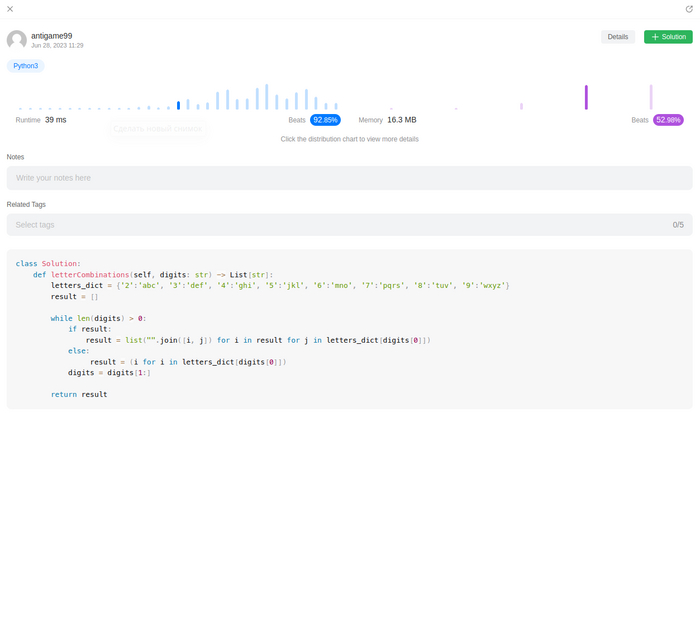Screen dimensions: 700x644
Task: Open submission in new window icon
Action: 689,9
